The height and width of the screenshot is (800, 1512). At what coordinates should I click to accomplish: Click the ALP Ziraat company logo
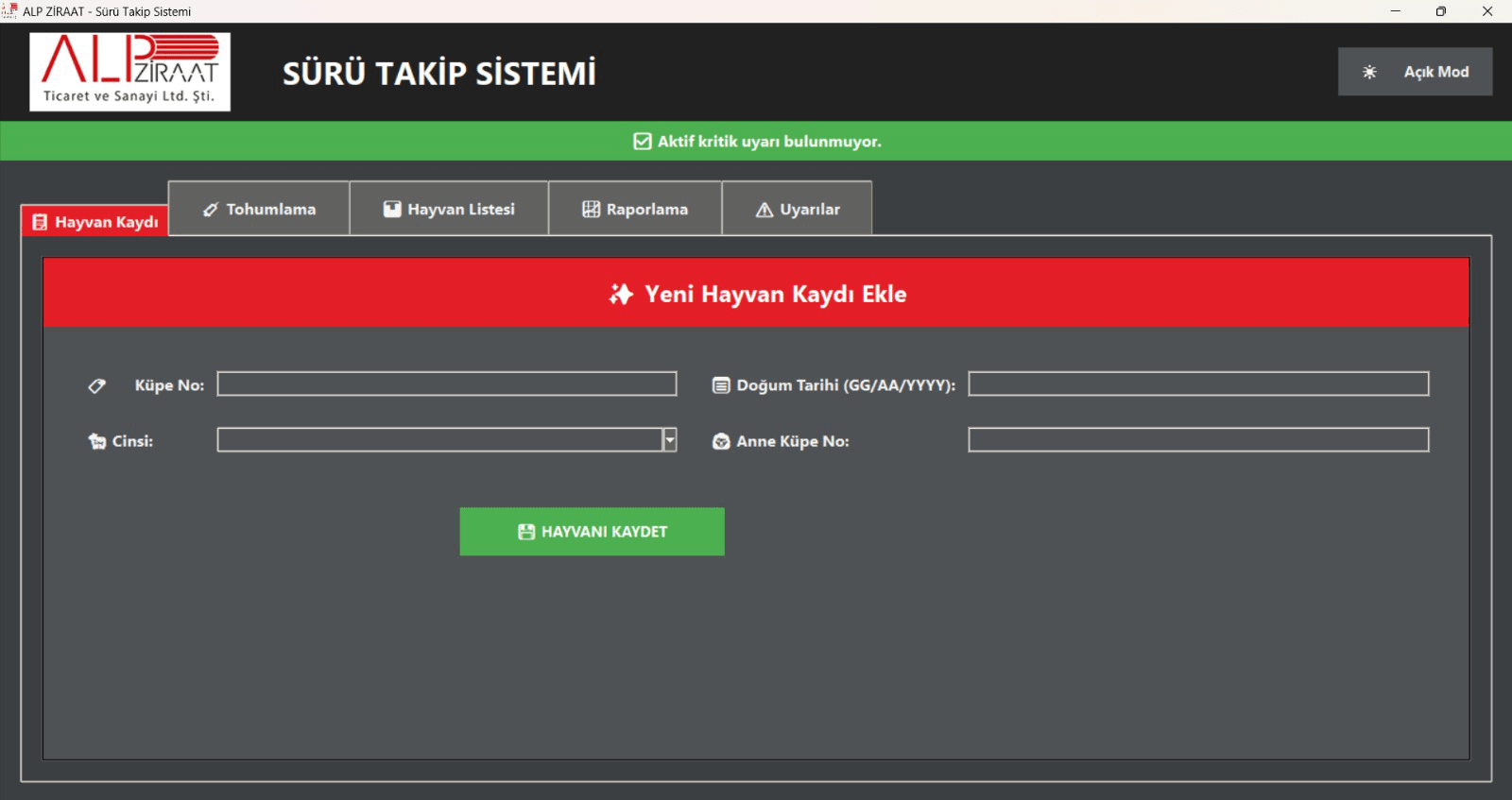click(130, 72)
